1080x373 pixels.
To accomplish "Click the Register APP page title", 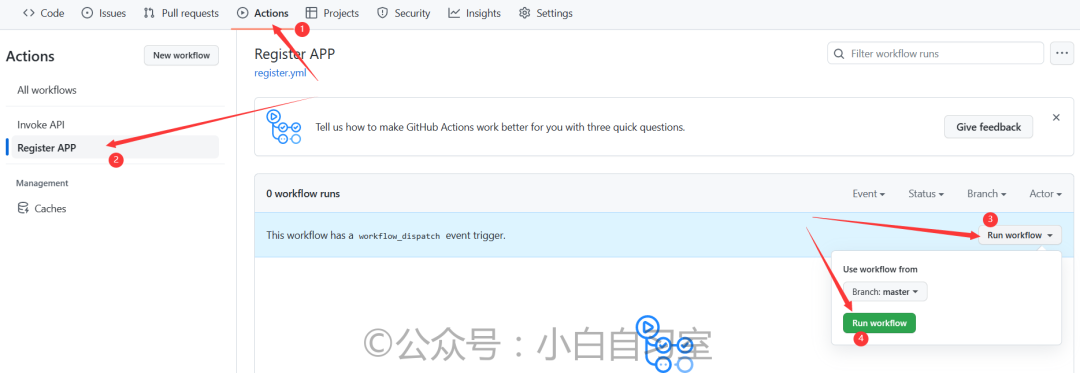I will 295,54.
